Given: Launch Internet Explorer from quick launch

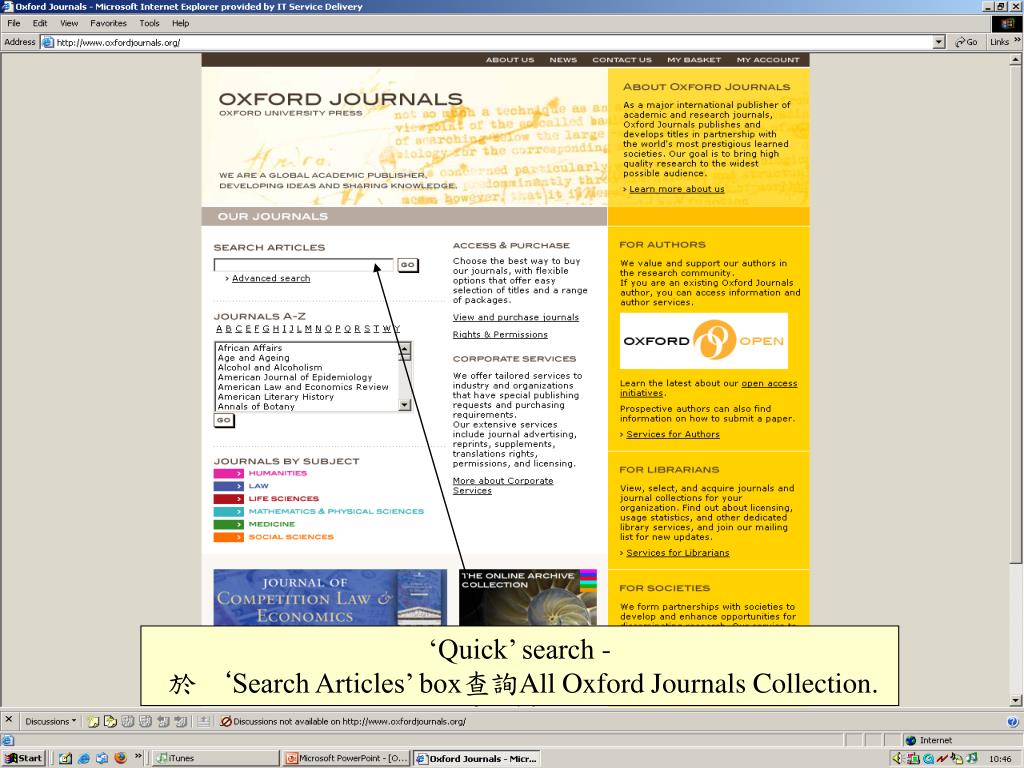Looking at the screenshot, I should click(84, 758).
